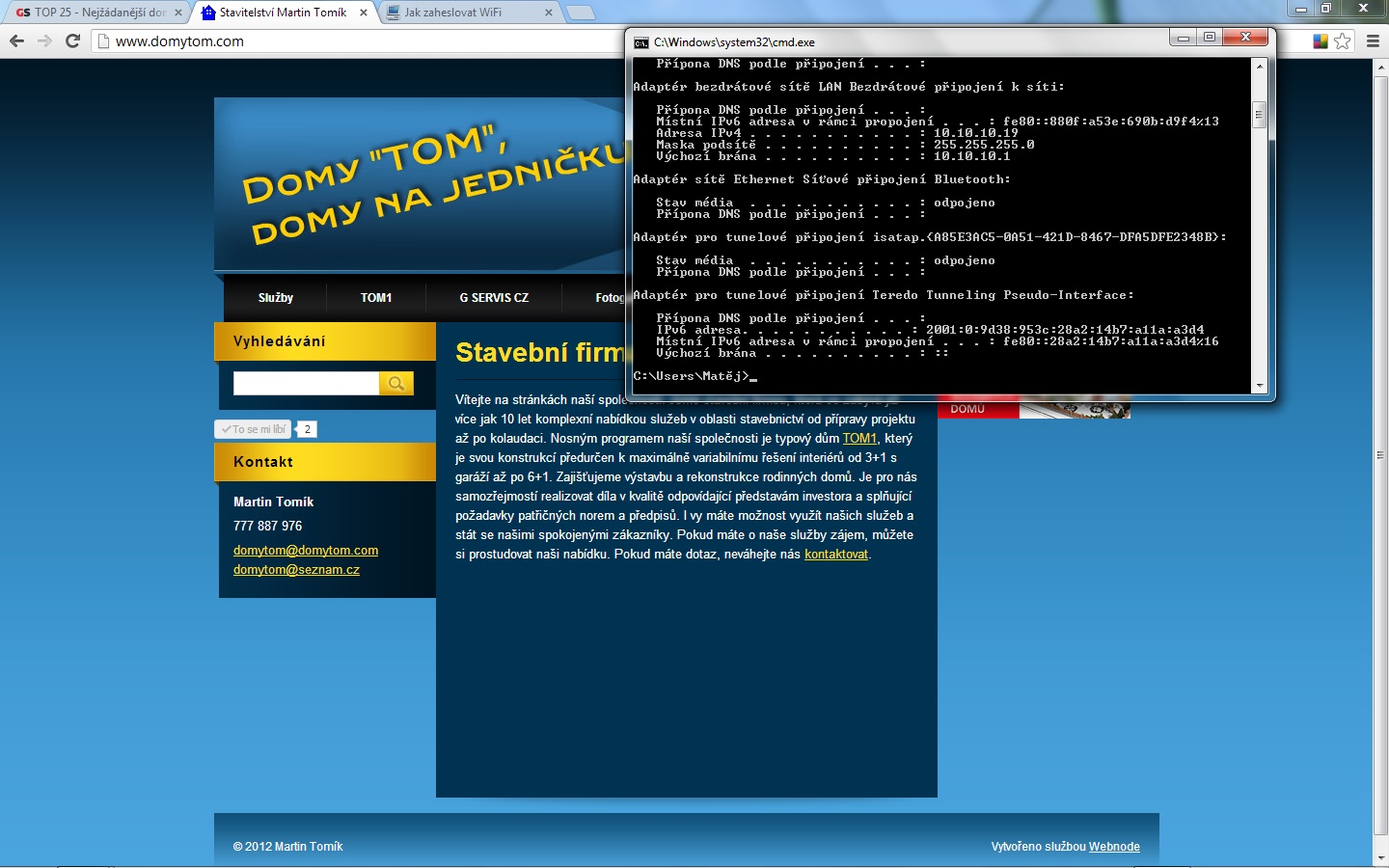Go back in Chrome browser history

[16, 41]
